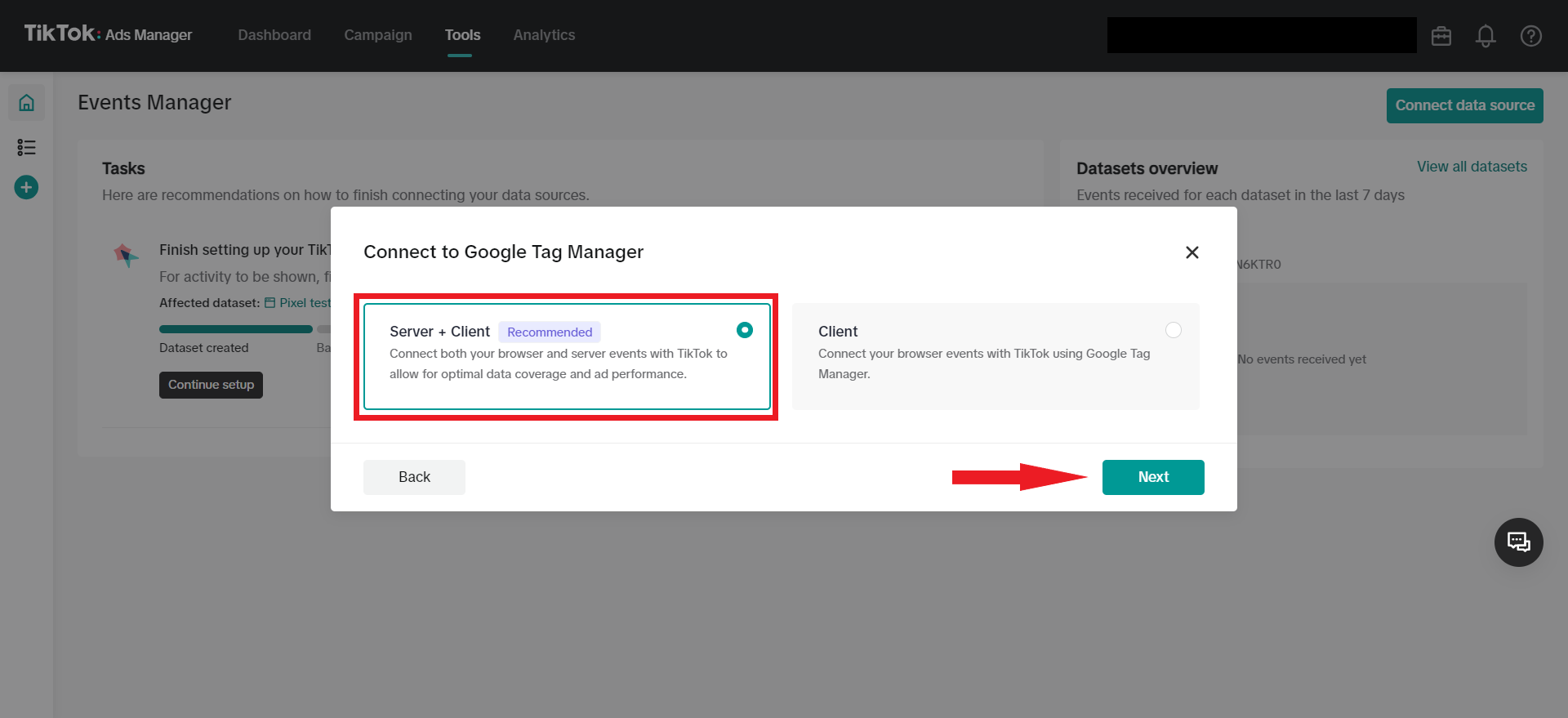Screen dimensions: 1568x718
Task: Click the Datasets overview heading
Action: click(1147, 168)
